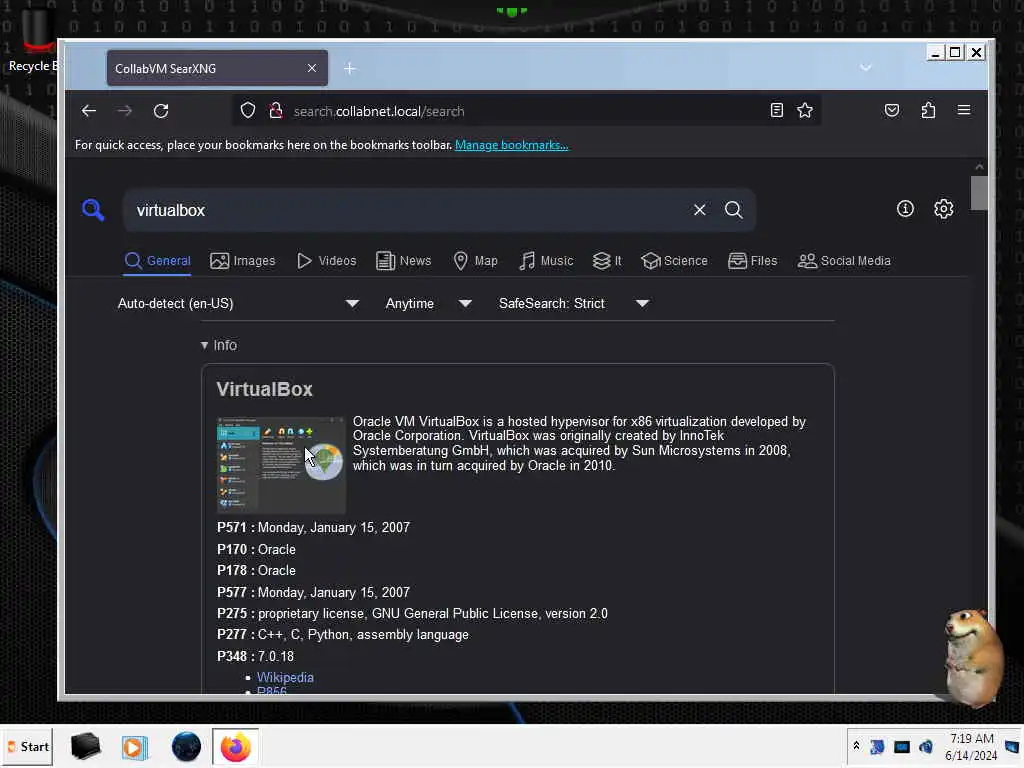The width and height of the screenshot is (1024, 768).
Task: Open the SearXNG preferences gear
Action: coord(944,209)
